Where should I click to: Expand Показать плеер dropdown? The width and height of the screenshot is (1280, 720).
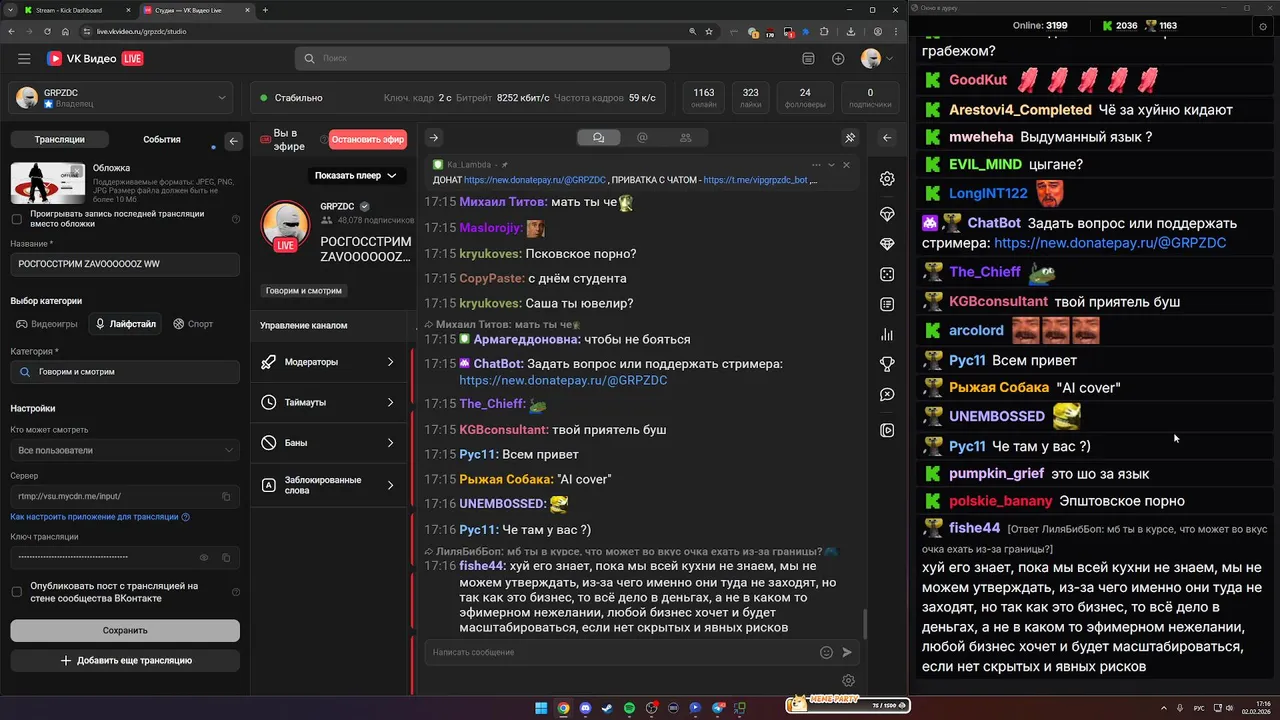[x=355, y=175]
